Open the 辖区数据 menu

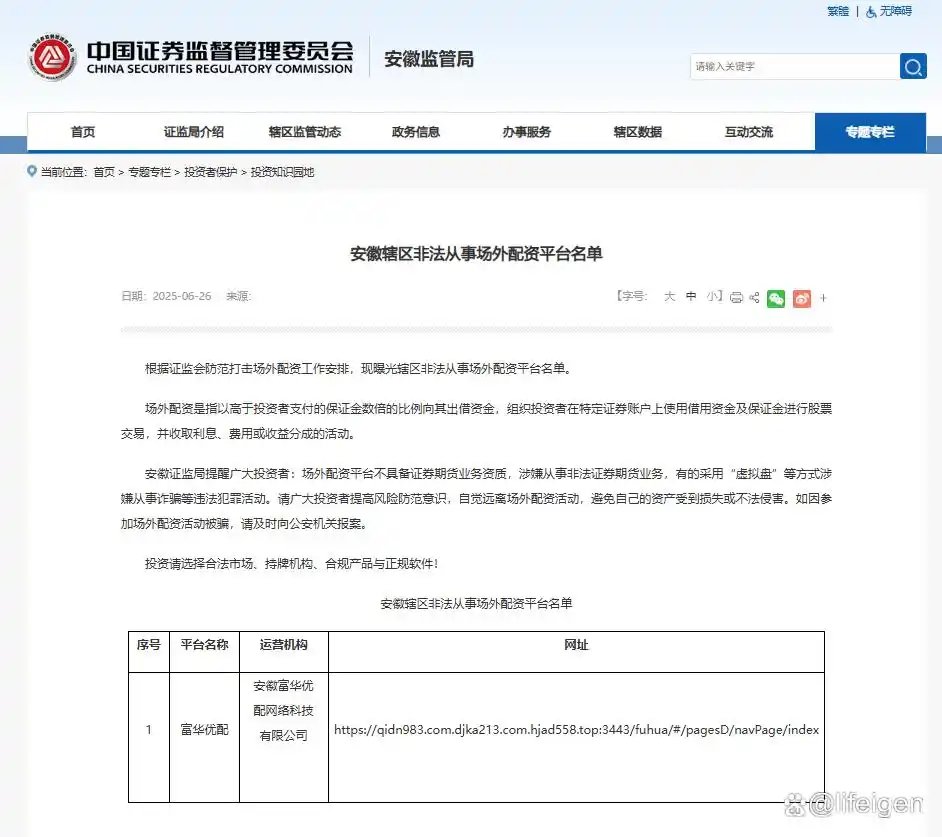tap(636, 131)
